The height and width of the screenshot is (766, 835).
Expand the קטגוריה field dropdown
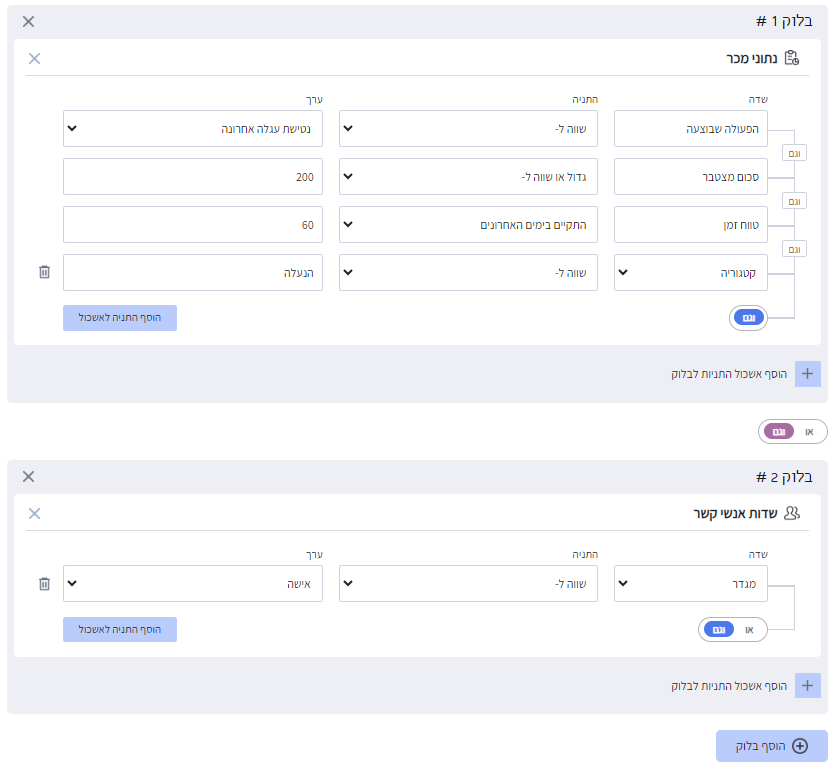pyautogui.click(x=691, y=272)
